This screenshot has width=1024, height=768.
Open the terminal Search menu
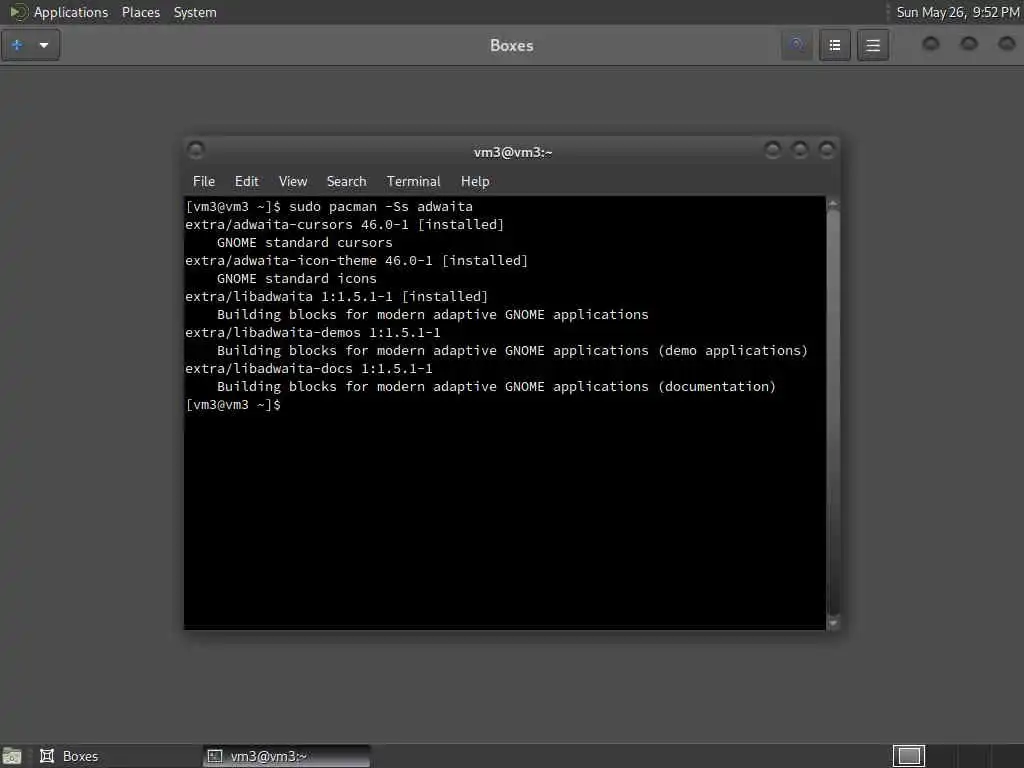click(x=346, y=182)
